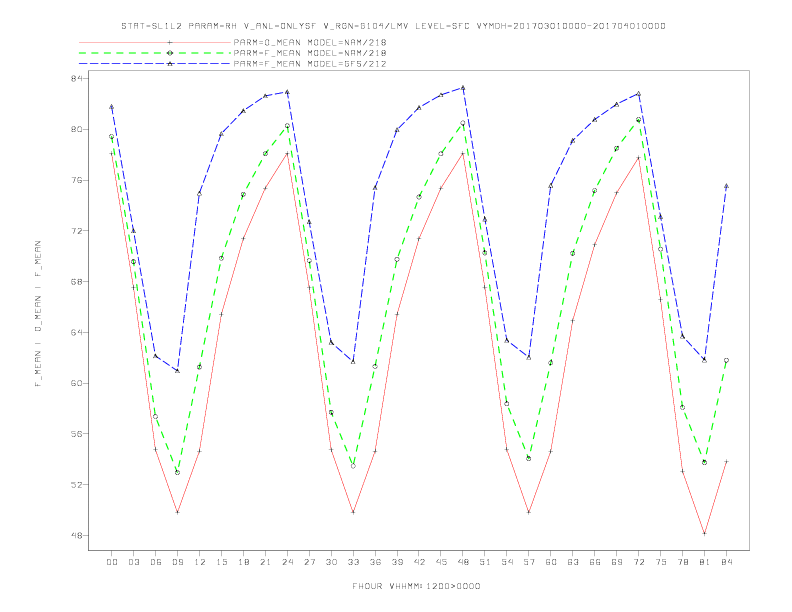Click x-axis hour label 75
Image resolution: width=792 pixels, height=612 pixels.
tap(661, 562)
